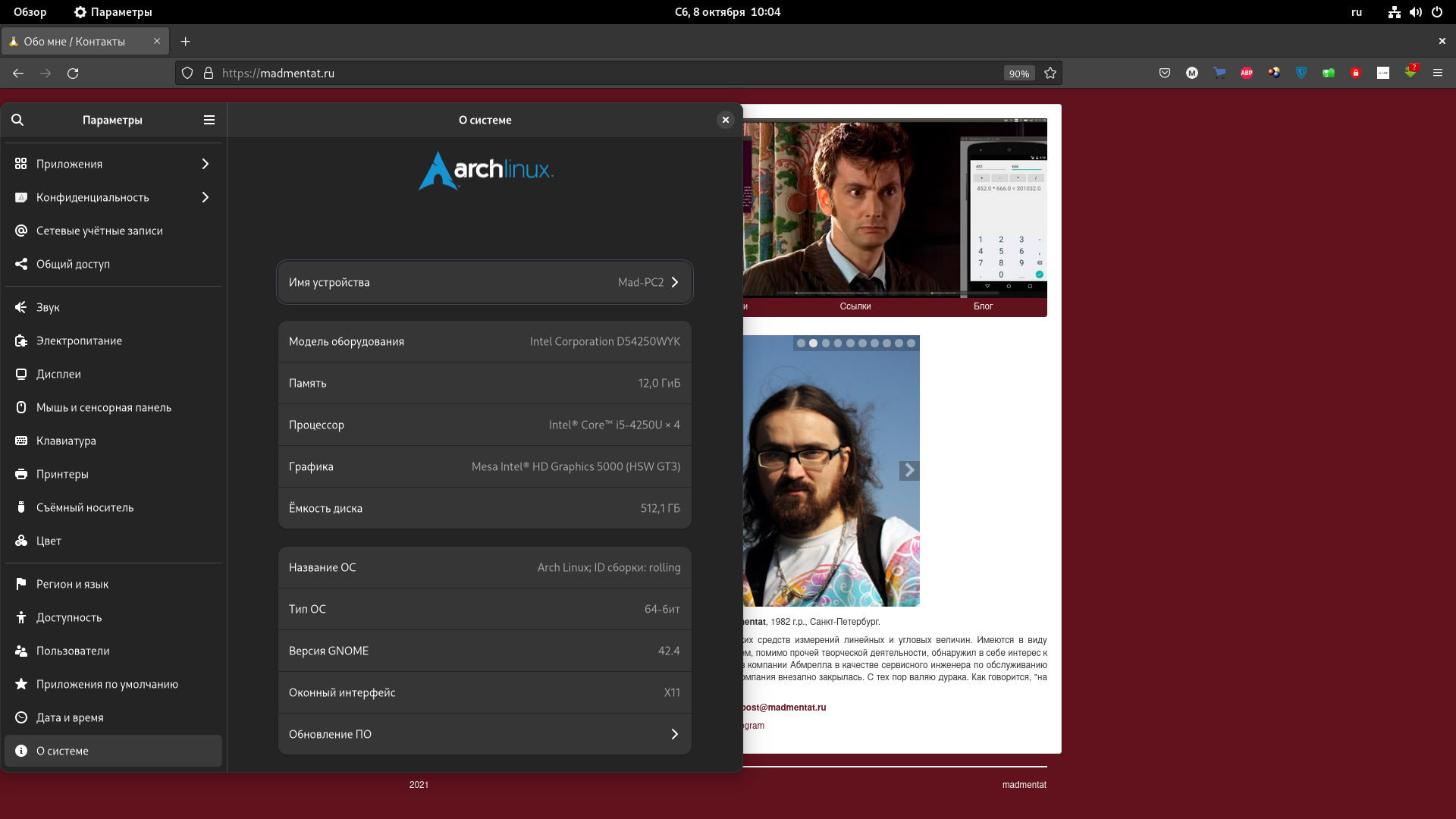This screenshot has height=819, width=1456.
Task: Expand the Конфиденциальность chevron arrow
Action: (206, 197)
